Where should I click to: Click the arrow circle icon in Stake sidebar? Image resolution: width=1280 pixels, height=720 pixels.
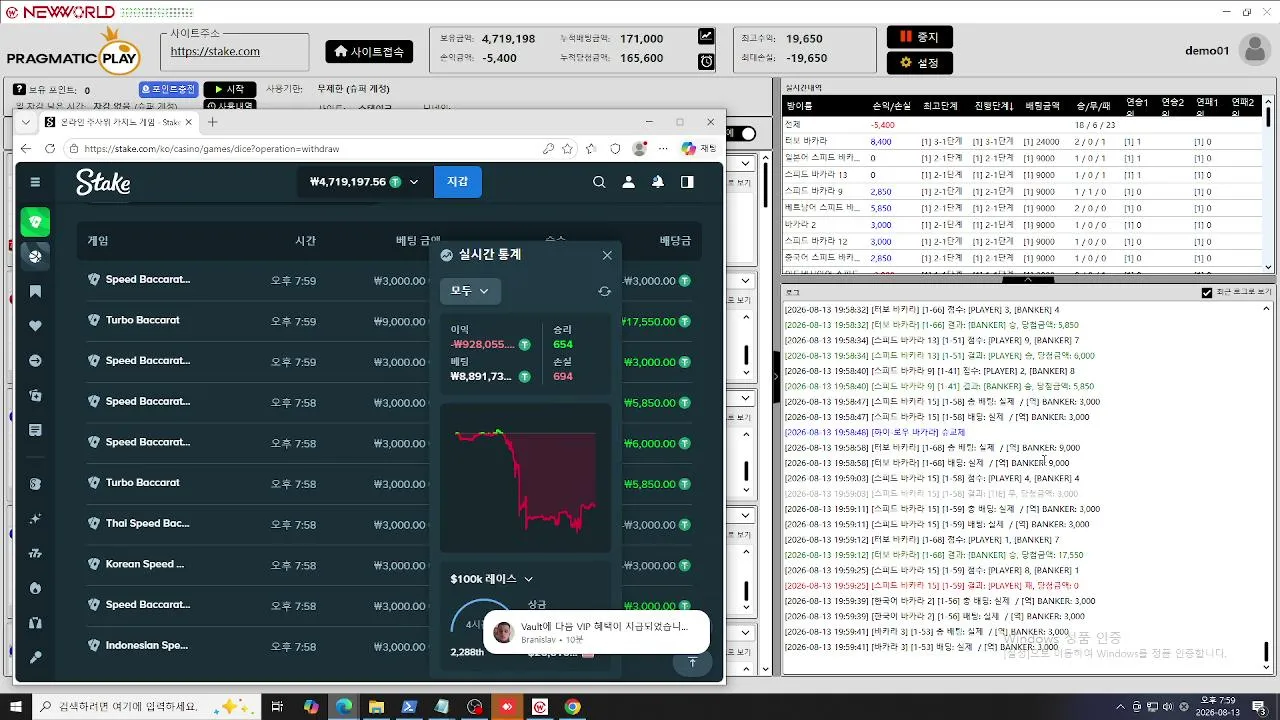[x=35, y=360]
